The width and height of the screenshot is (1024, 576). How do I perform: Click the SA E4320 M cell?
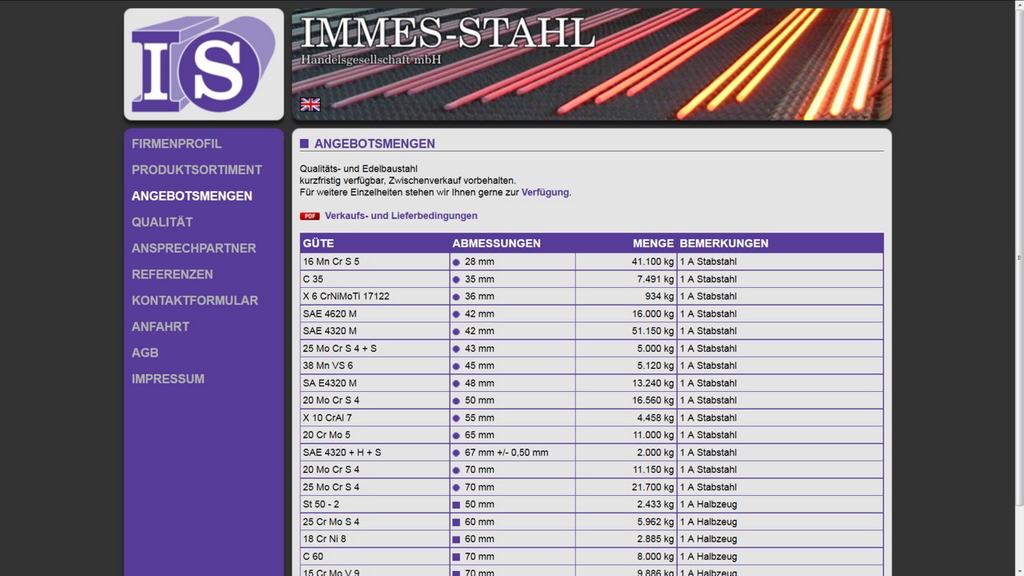point(375,383)
